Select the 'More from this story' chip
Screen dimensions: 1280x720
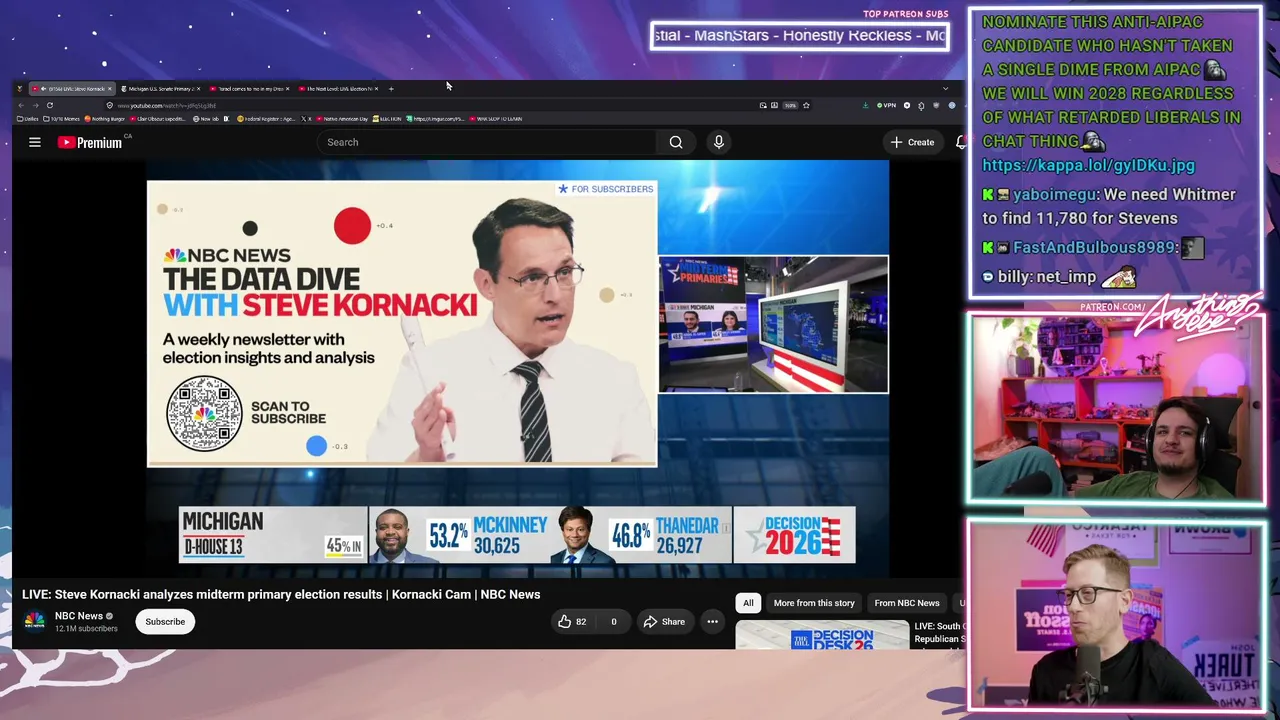coord(814,603)
